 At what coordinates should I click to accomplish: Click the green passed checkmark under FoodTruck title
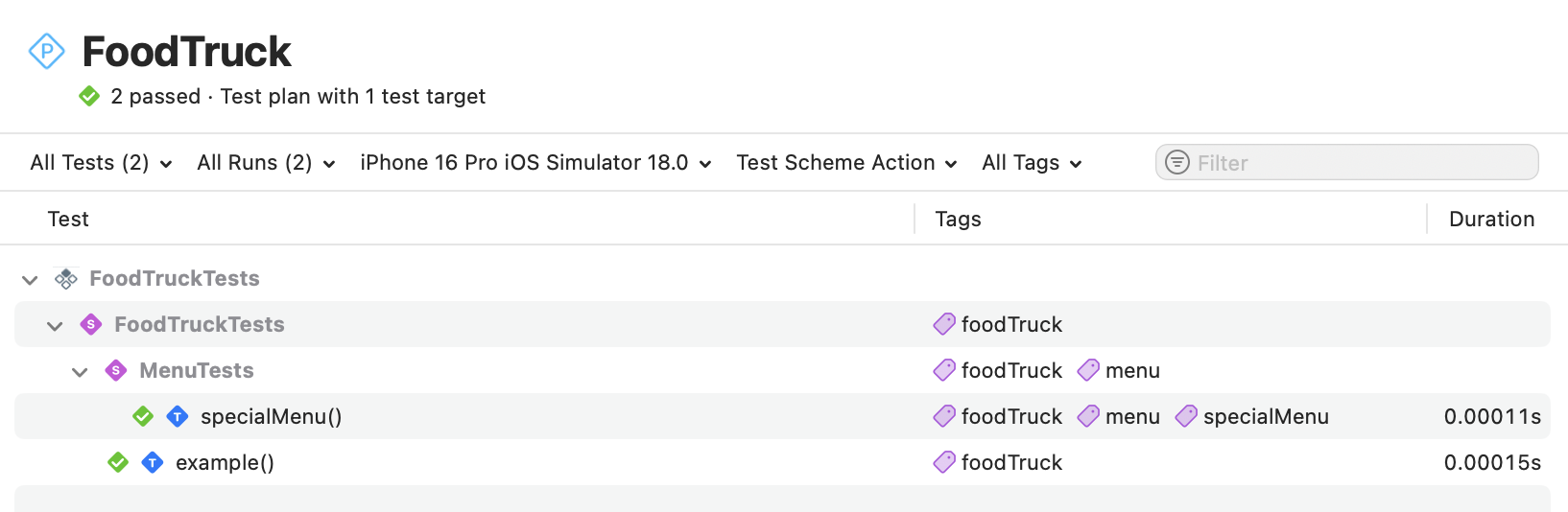tap(89, 97)
